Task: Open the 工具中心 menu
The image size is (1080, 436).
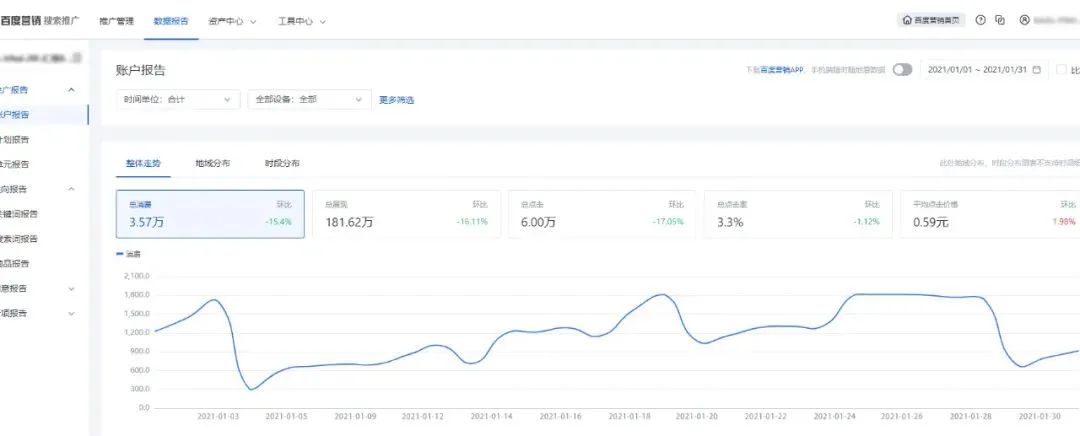Action: [x=301, y=20]
